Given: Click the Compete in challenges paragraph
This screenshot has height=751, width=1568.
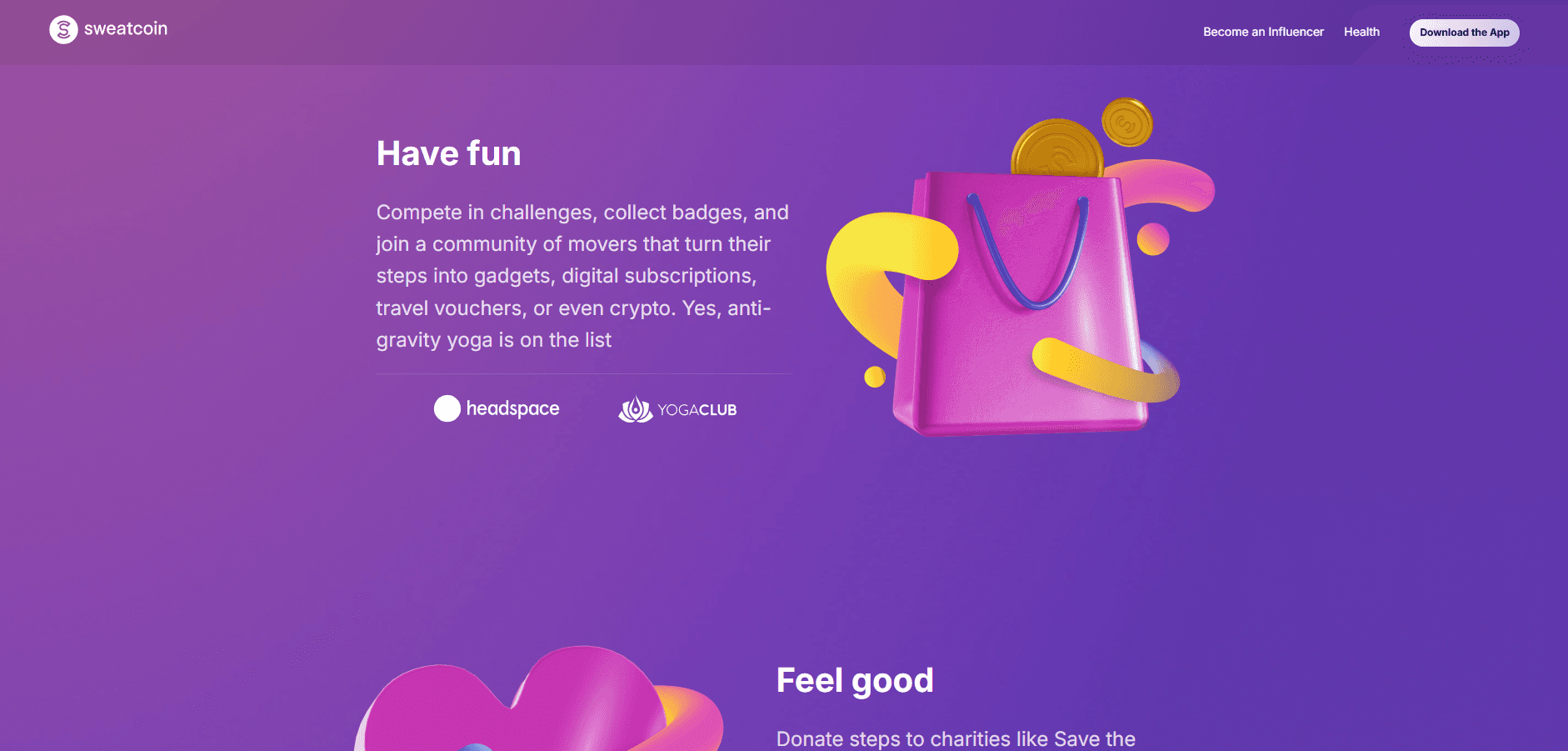Looking at the screenshot, I should click(x=582, y=276).
